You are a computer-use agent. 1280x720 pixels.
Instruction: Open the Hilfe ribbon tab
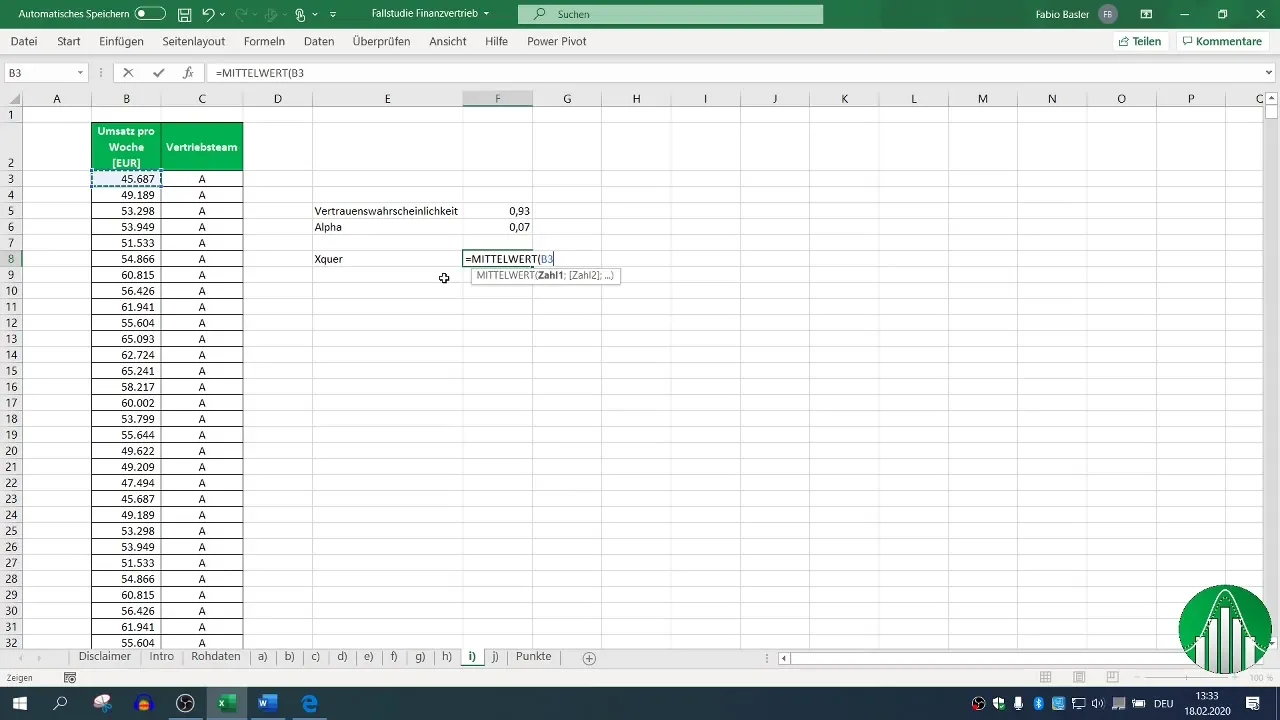(x=496, y=41)
